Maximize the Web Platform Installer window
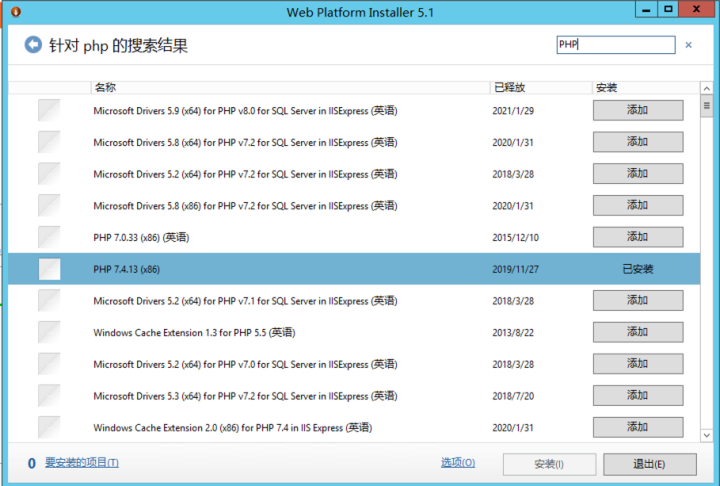Image resolution: width=720 pixels, height=486 pixels. 668,9
